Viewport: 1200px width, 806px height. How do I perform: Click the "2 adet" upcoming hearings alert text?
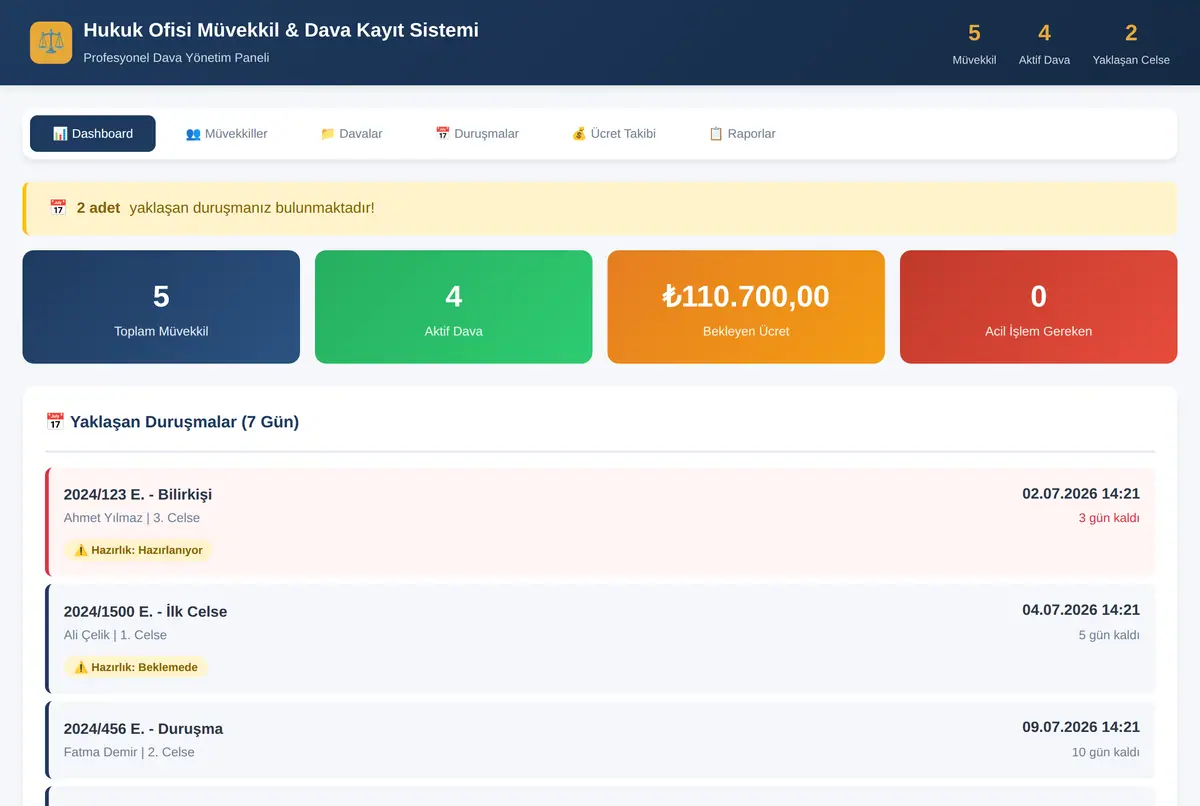98,208
